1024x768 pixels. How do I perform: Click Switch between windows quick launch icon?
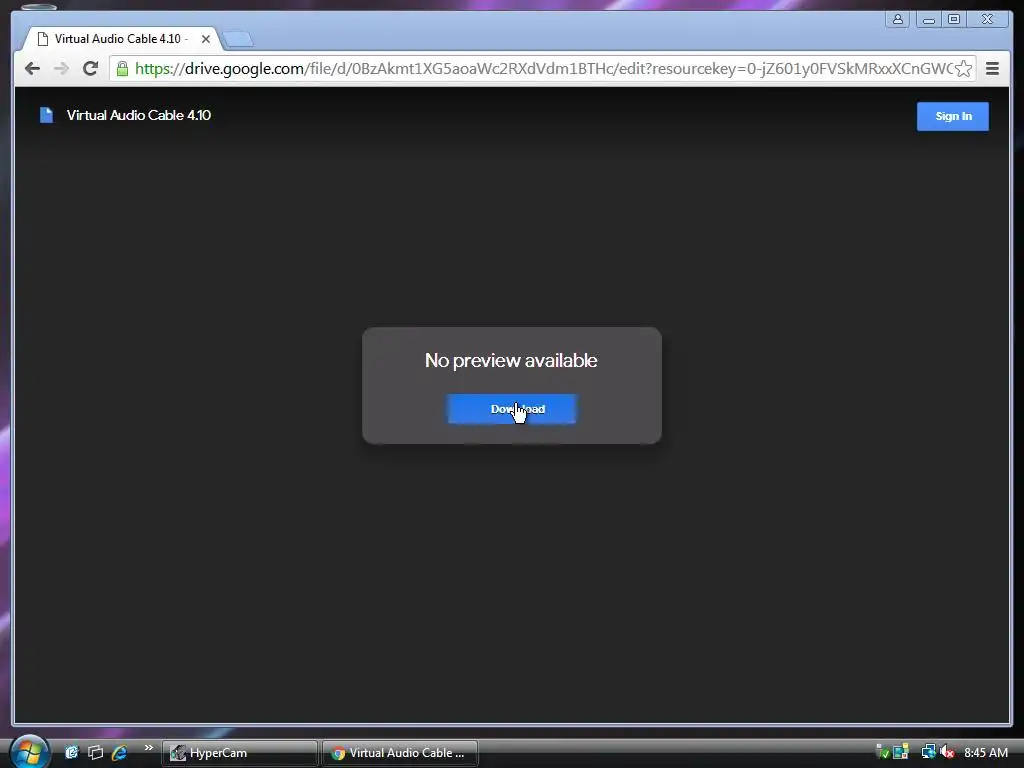point(95,752)
